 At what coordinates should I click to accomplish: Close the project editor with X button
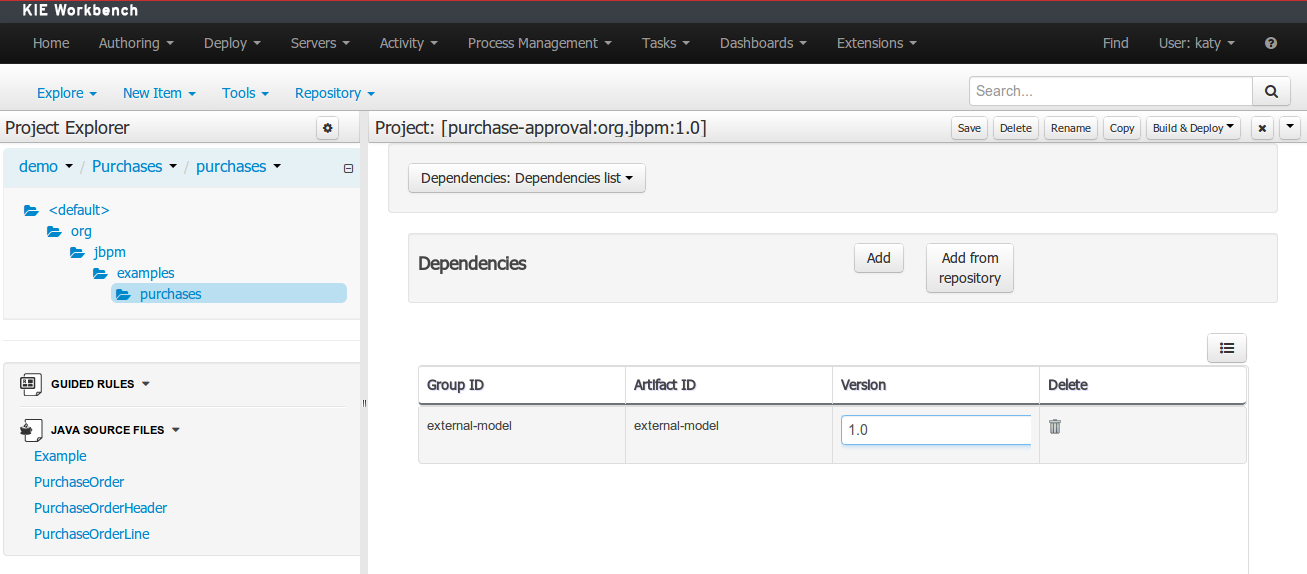[x=1263, y=128]
